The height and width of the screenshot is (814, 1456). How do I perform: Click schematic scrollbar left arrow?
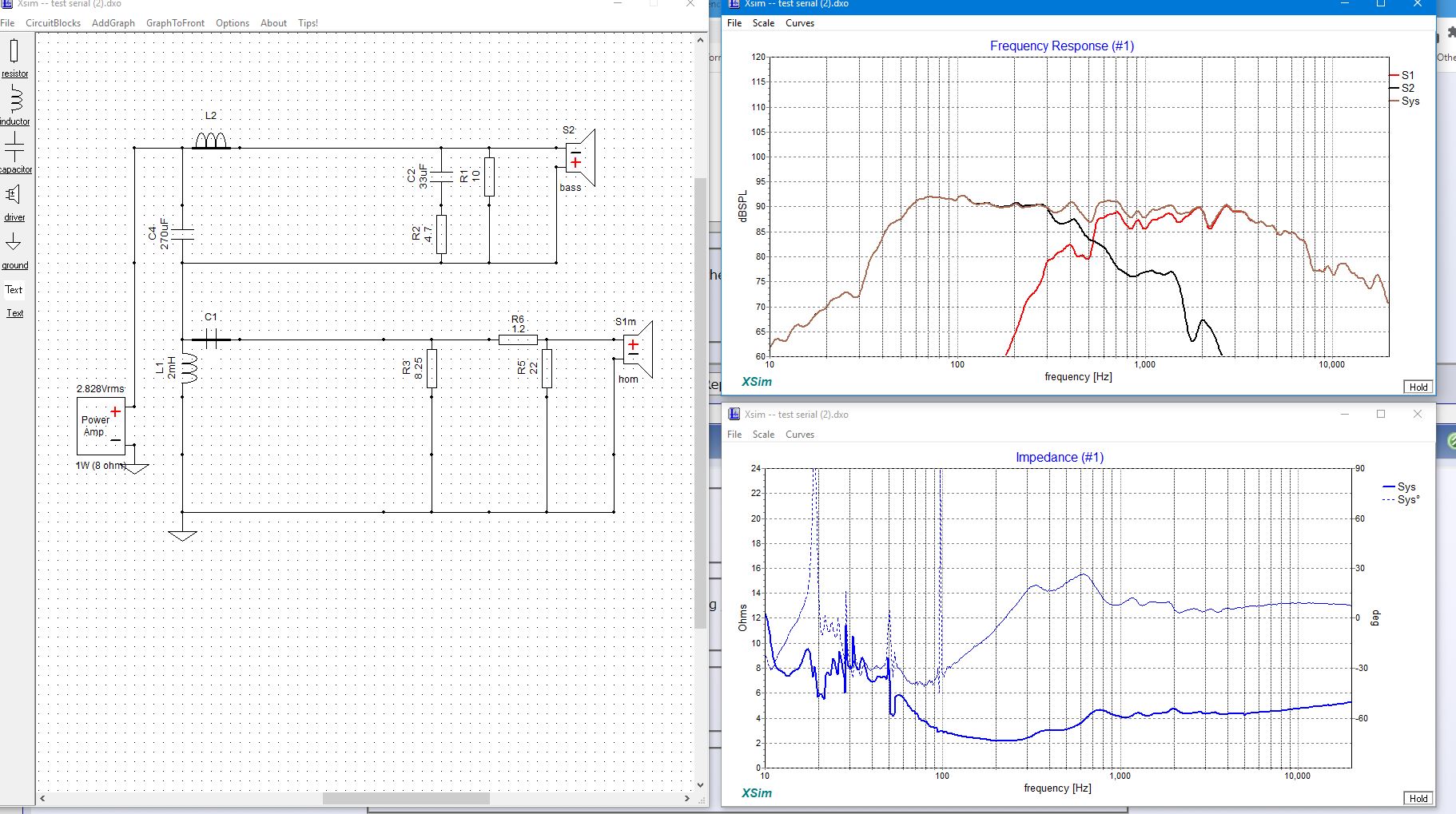point(42,798)
